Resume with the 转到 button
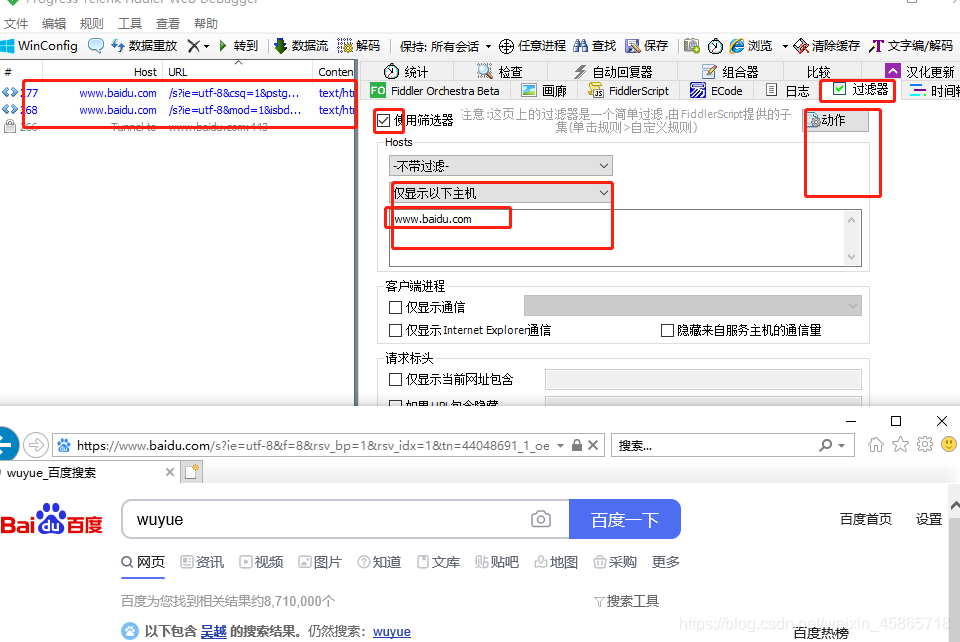This screenshot has width=960, height=642. [x=239, y=46]
